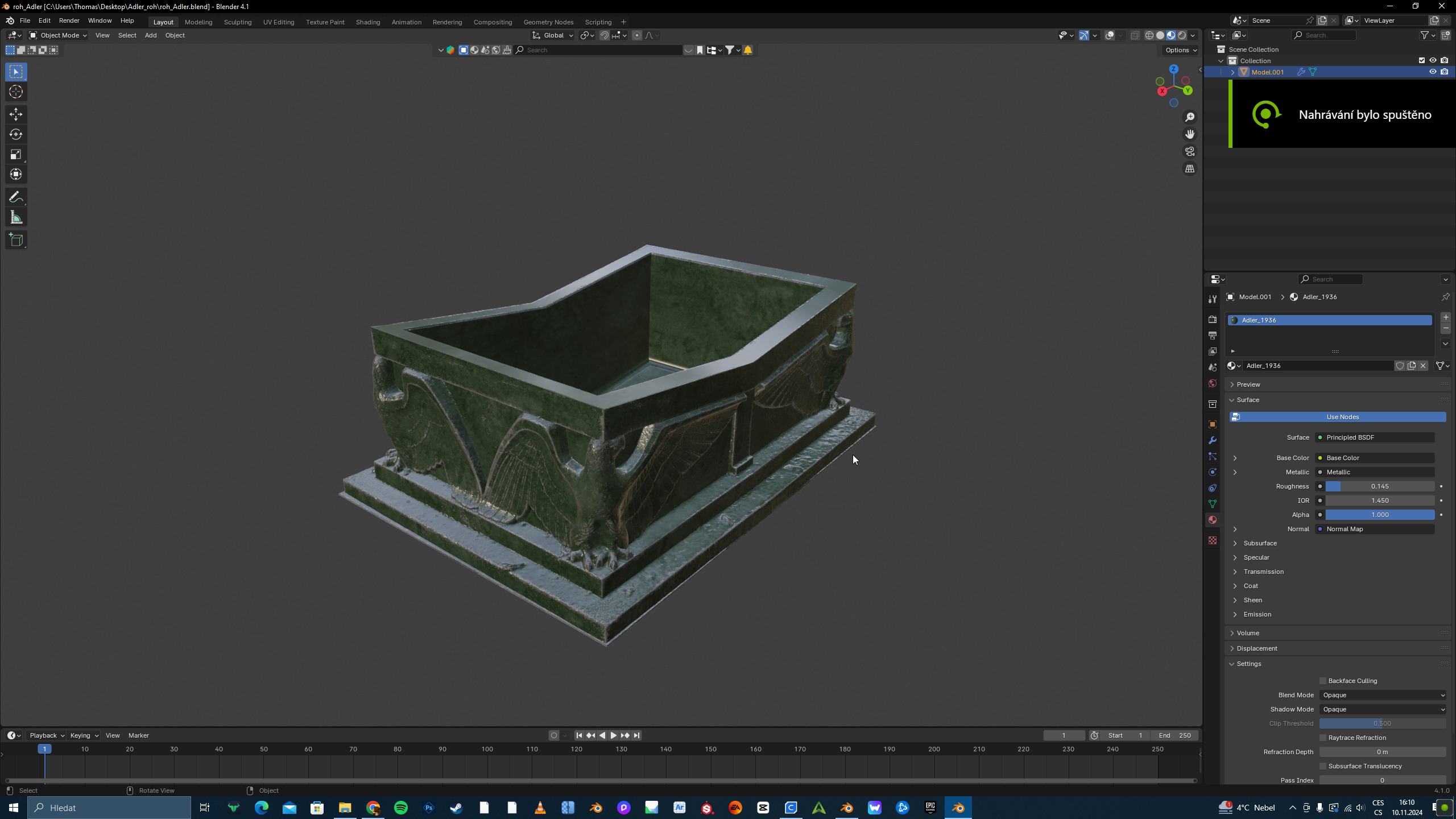Open Blend Mode Opaque dropdown
Image resolution: width=1456 pixels, height=819 pixels.
click(1383, 695)
